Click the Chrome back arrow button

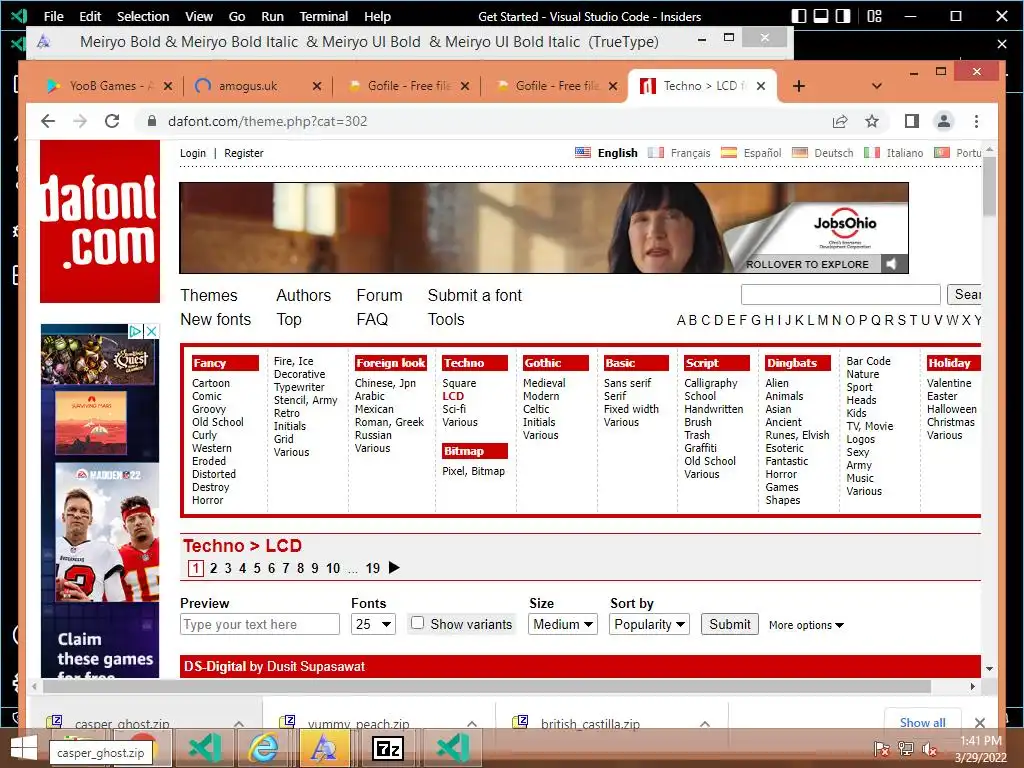48,121
